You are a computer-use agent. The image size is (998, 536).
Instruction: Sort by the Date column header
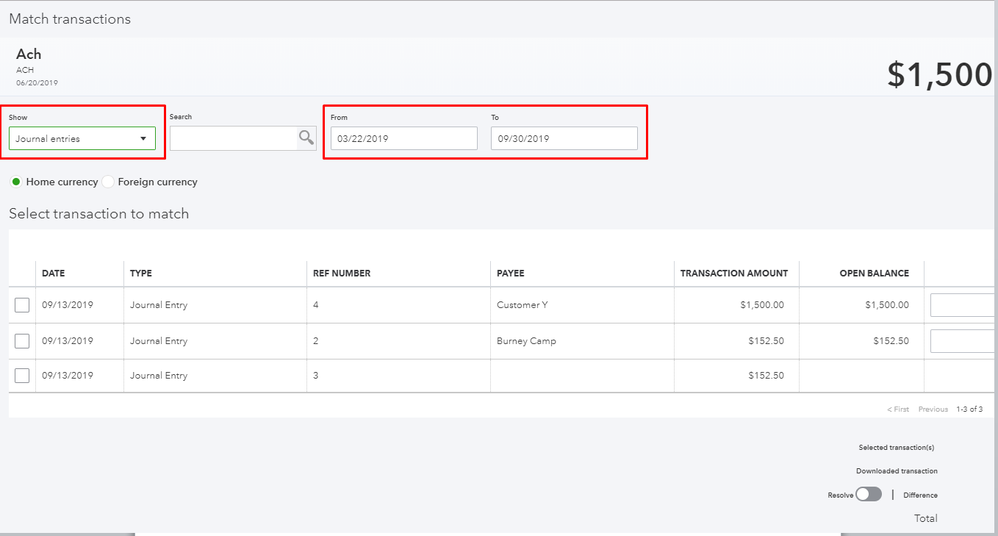(x=54, y=273)
